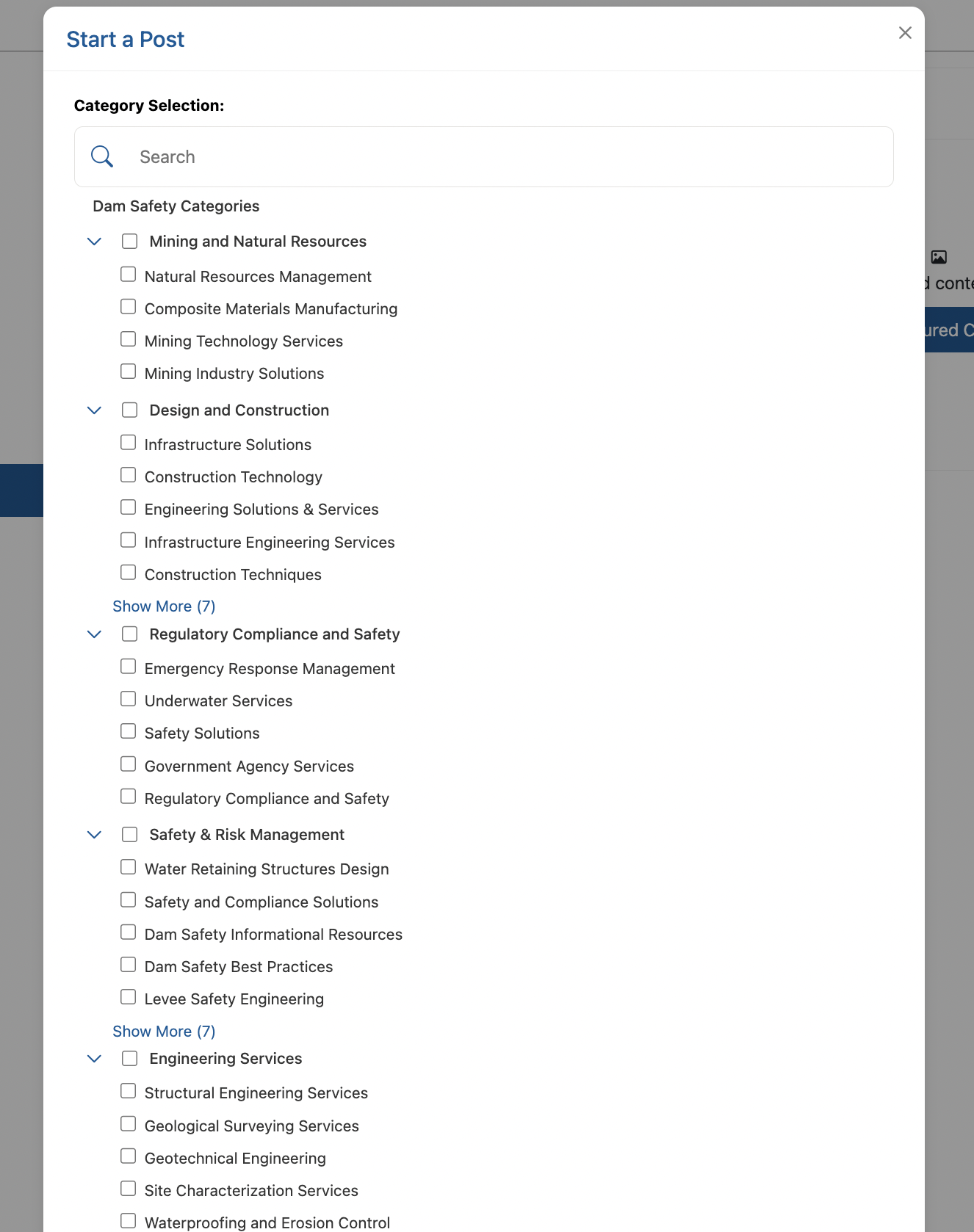Click the magnifying glass search icon
The width and height of the screenshot is (974, 1232).
[x=102, y=156]
